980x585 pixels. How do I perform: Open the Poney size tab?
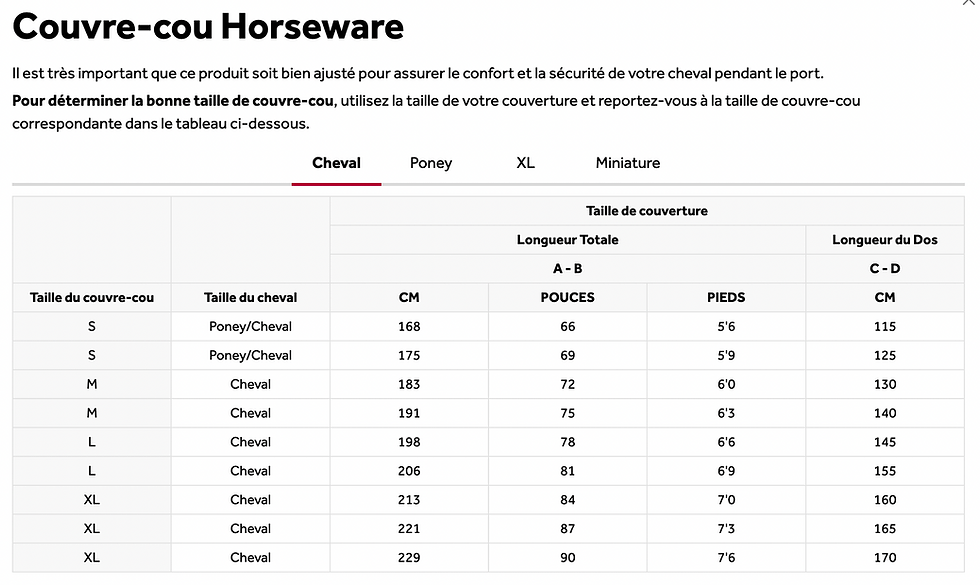431,163
